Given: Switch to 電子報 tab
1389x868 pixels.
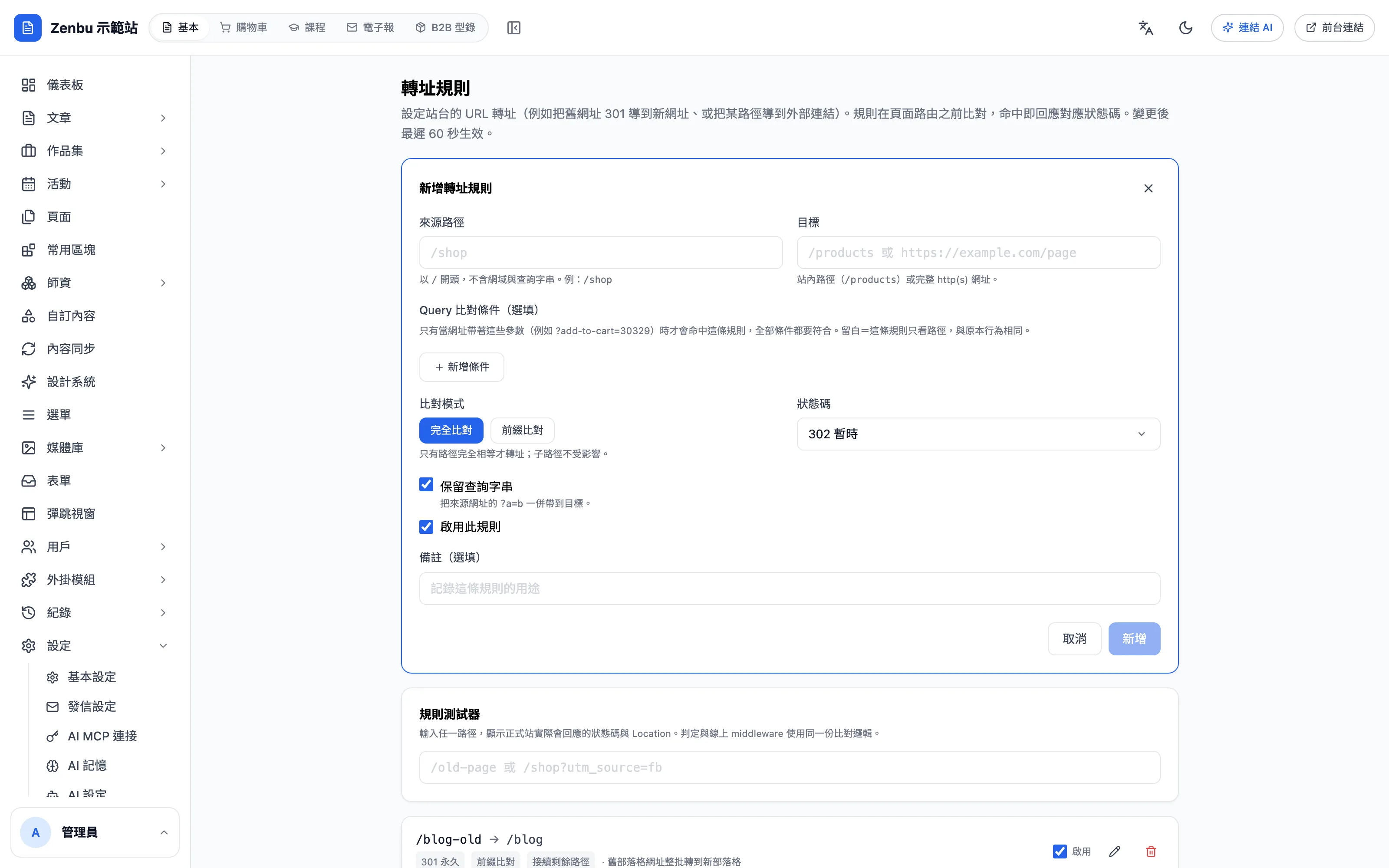Looking at the screenshot, I should point(370,27).
